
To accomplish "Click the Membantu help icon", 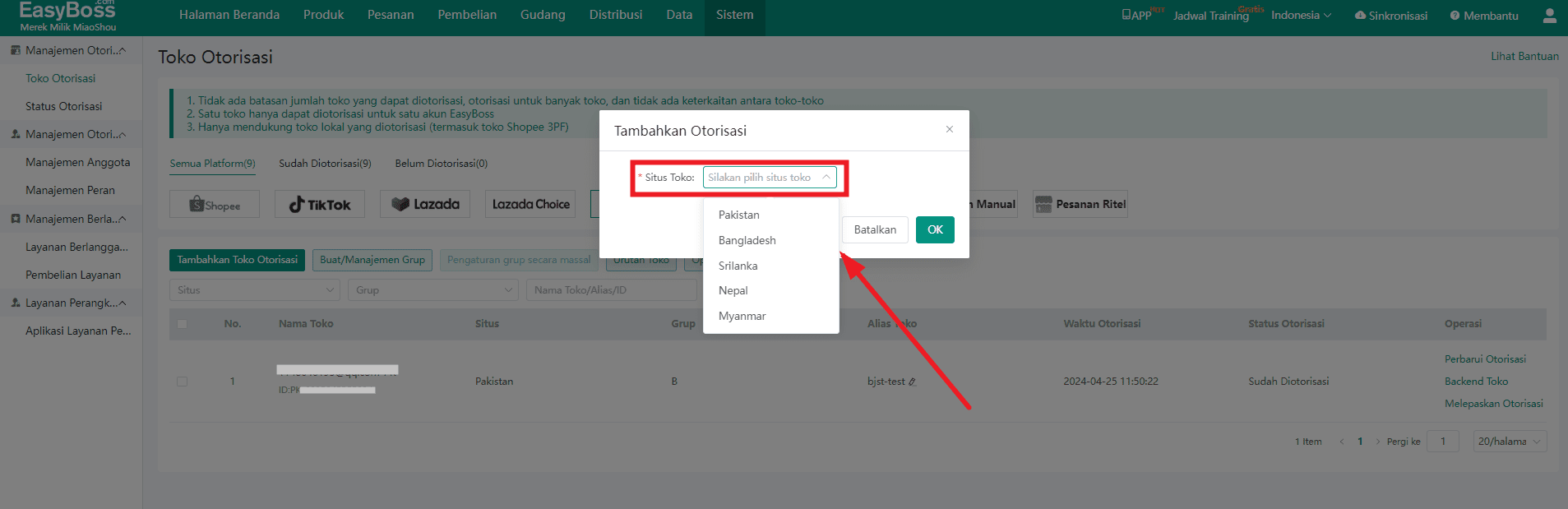I will [1455, 16].
